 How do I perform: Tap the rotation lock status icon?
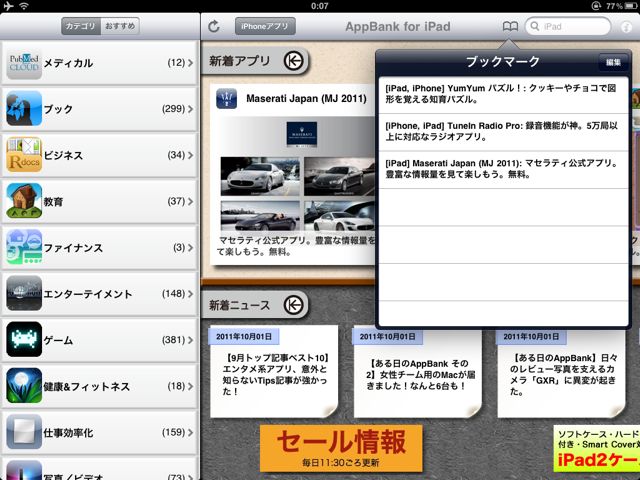pyautogui.click(x=597, y=6)
